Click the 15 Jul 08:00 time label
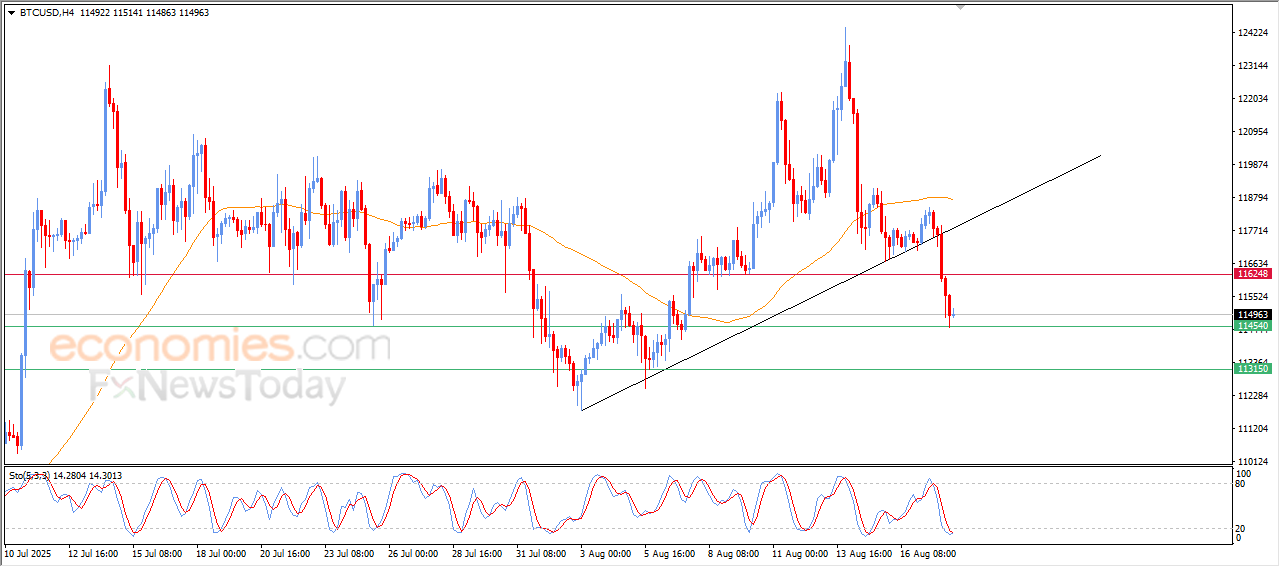 click(156, 552)
